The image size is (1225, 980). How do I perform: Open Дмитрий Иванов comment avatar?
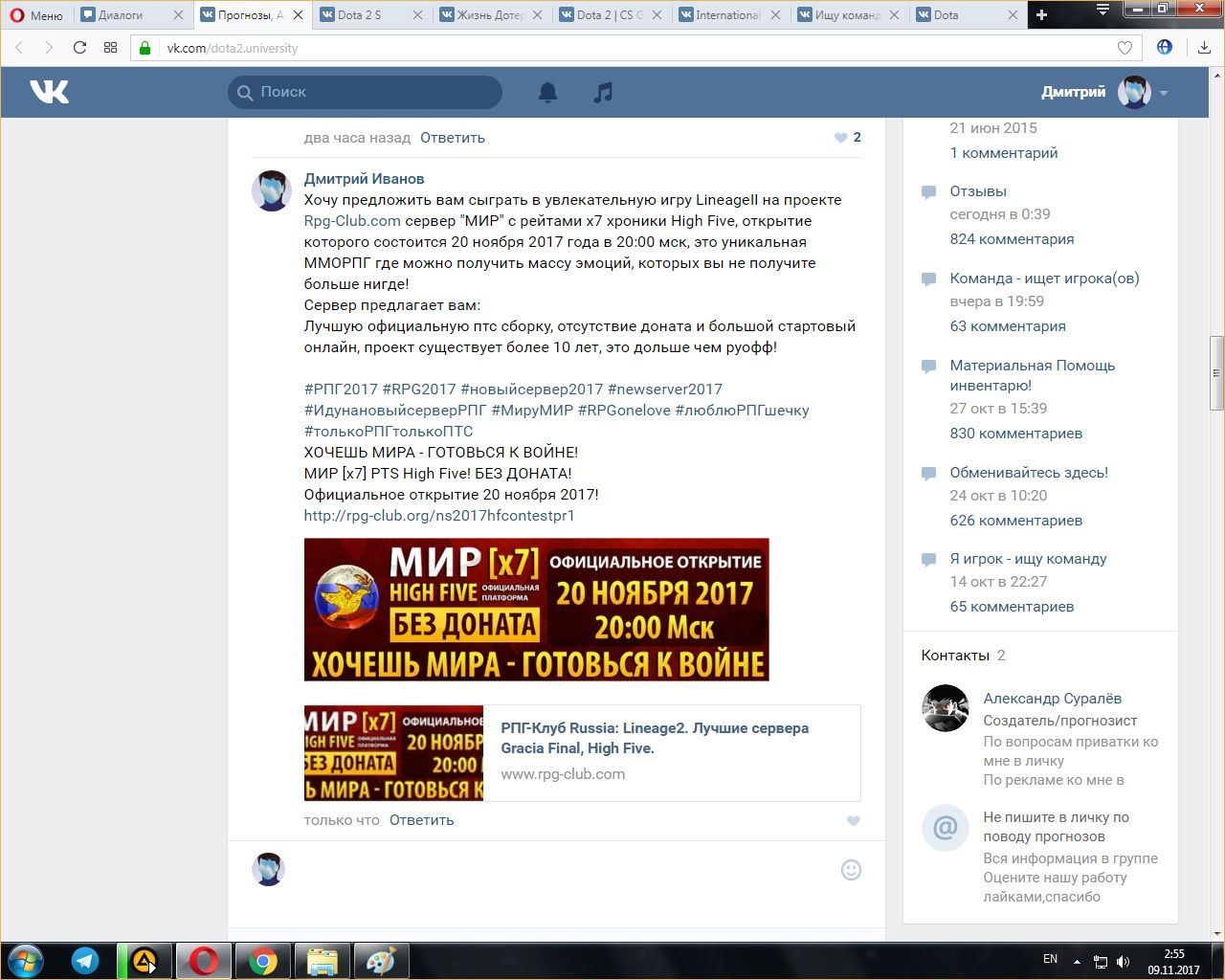click(x=271, y=191)
